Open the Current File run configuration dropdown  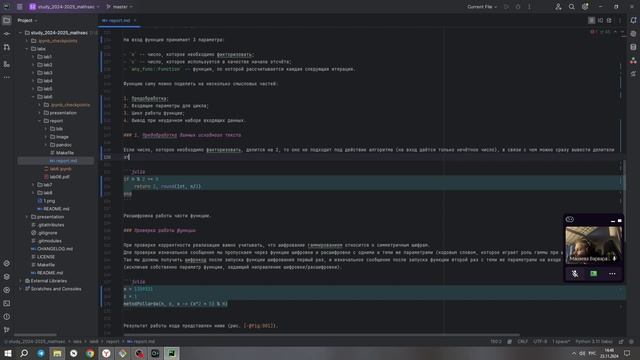pyautogui.click(x=482, y=7)
